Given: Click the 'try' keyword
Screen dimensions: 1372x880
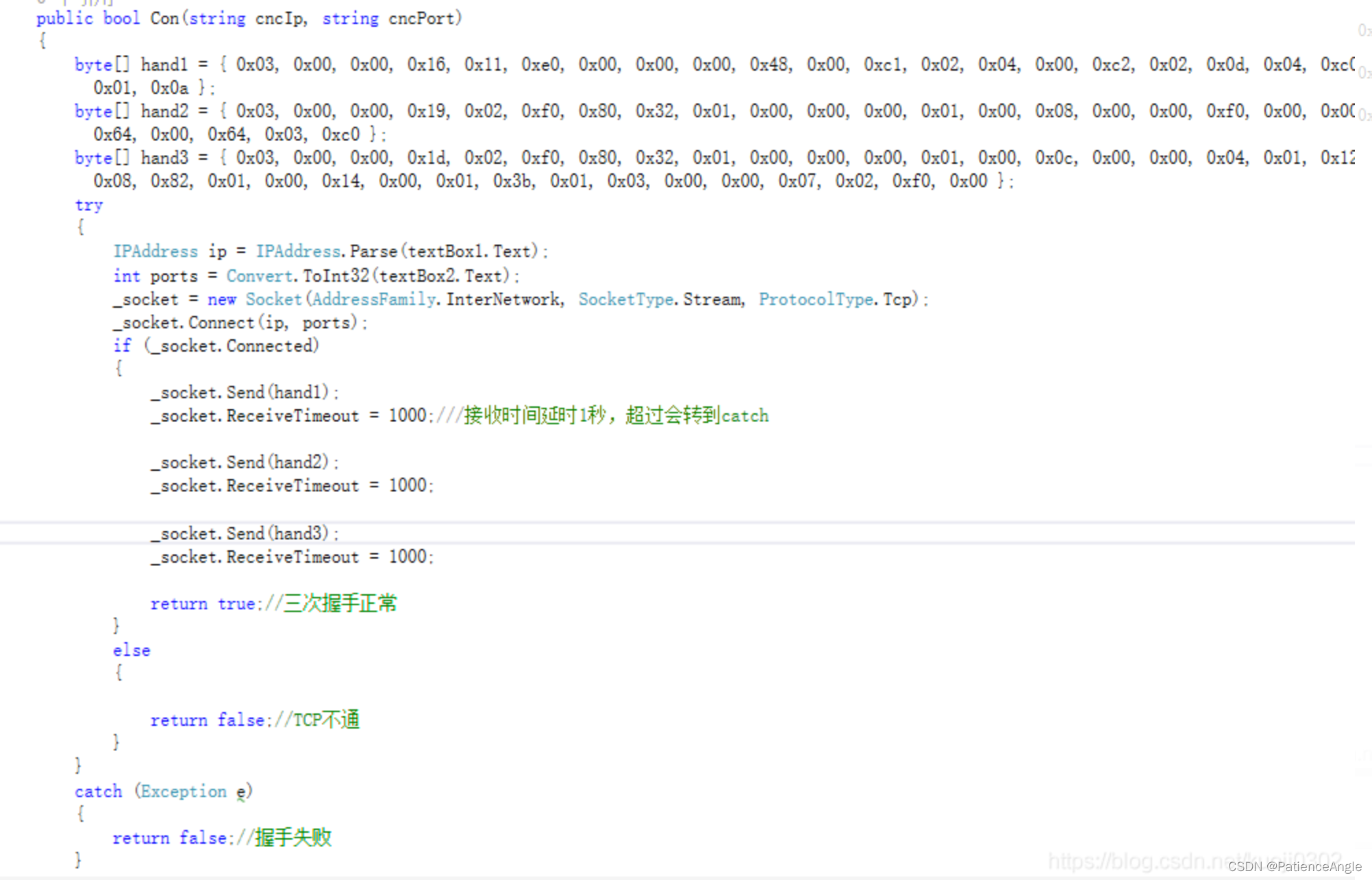Looking at the screenshot, I should [x=89, y=205].
